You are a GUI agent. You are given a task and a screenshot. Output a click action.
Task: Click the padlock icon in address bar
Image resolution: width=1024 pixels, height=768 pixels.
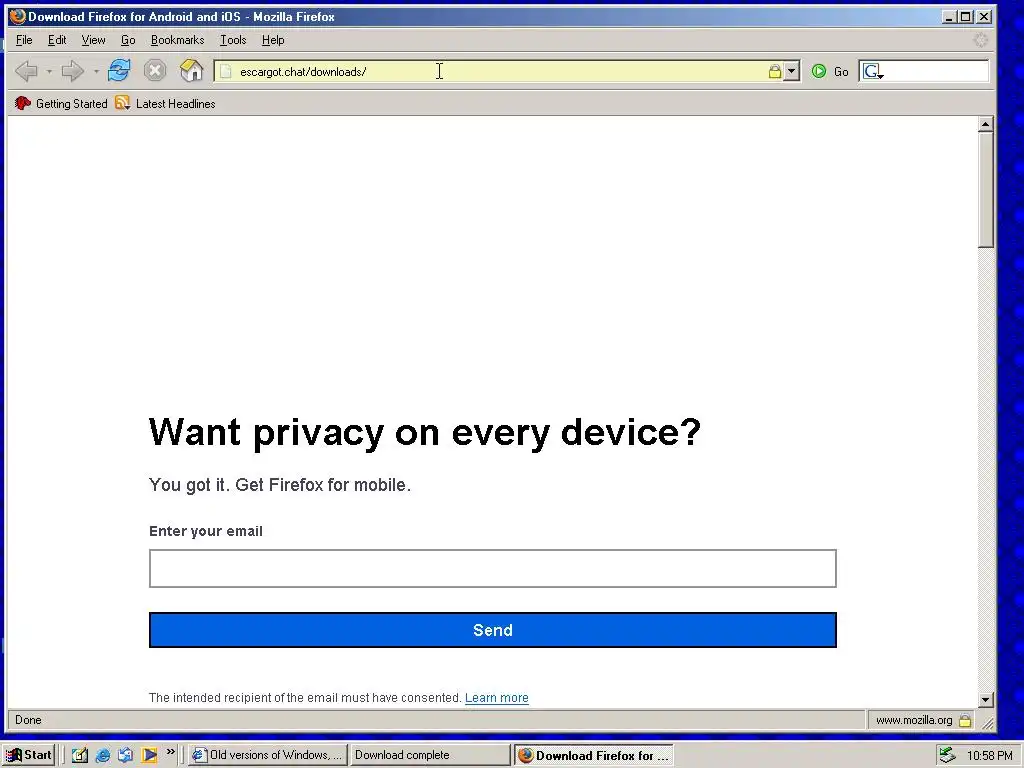point(775,71)
